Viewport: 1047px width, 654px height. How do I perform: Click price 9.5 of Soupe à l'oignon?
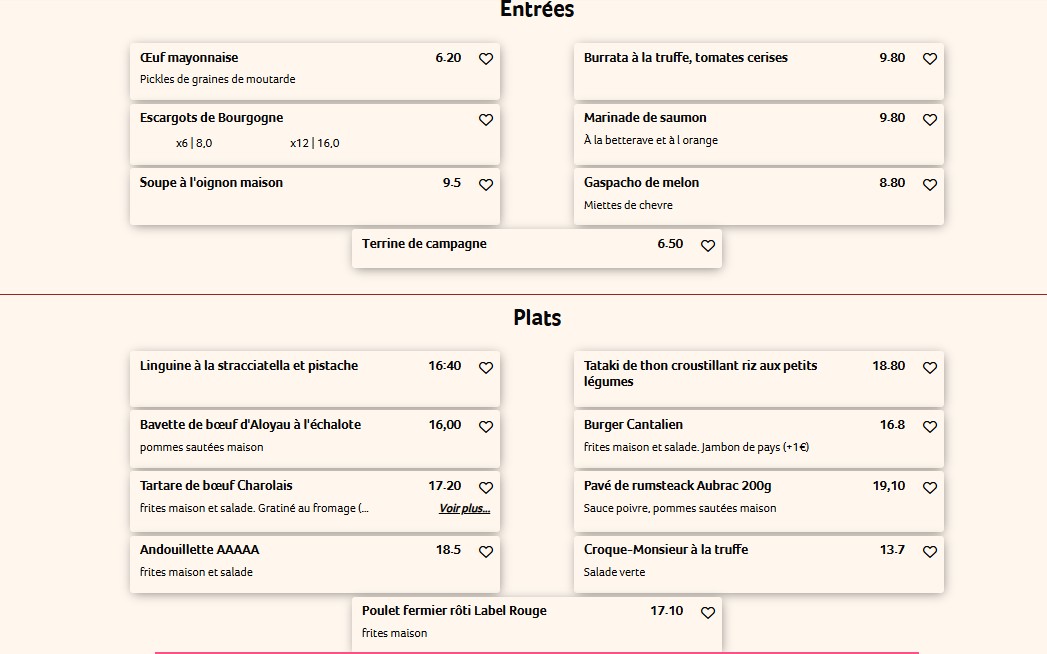(x=451, y=182)
